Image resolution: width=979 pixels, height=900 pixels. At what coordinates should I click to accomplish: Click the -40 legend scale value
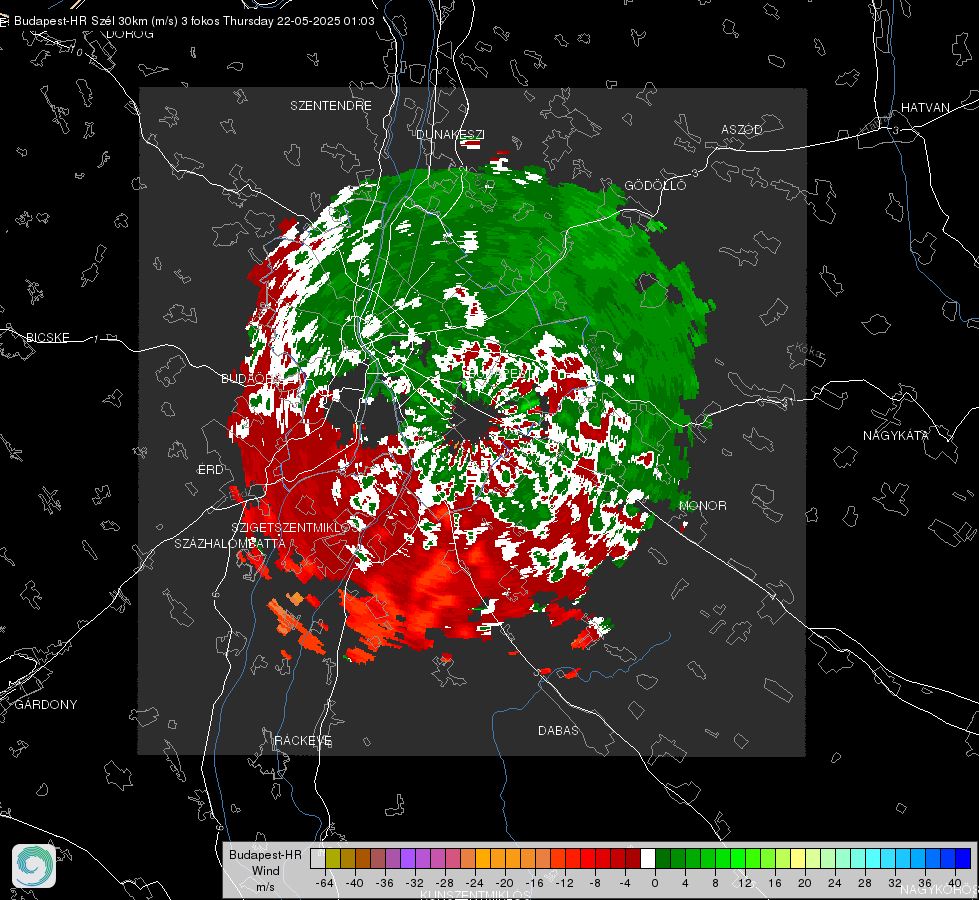[355, 884]
